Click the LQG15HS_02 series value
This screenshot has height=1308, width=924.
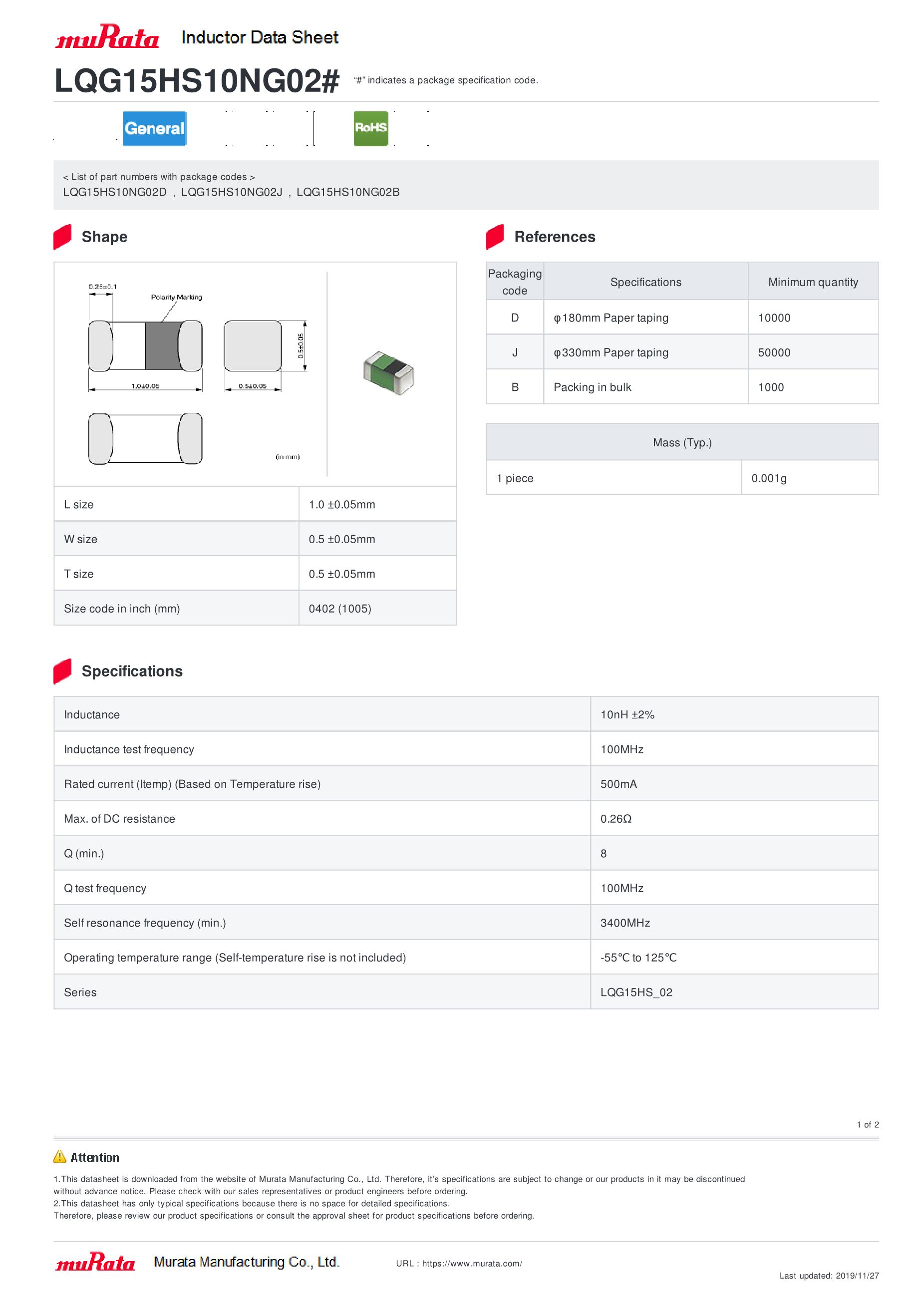636,992
